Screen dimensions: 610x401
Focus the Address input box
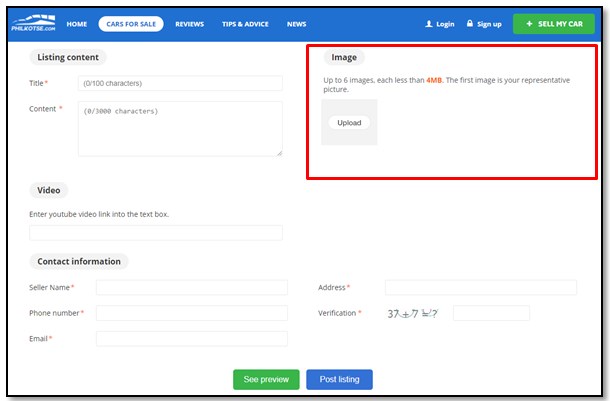(x=481, y=287)
